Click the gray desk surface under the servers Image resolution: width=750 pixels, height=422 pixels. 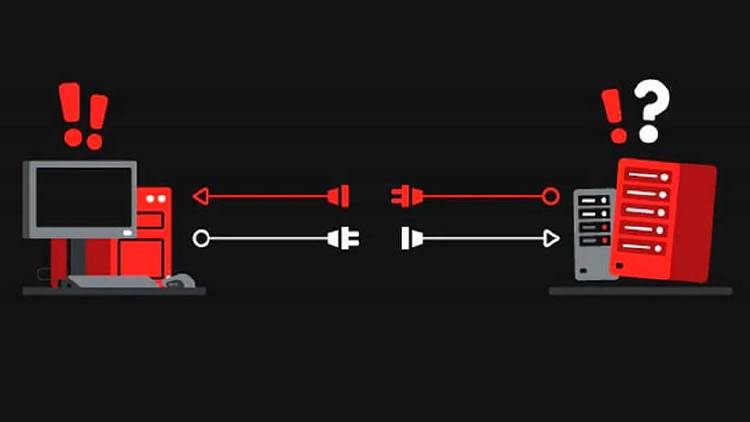click(640, 291)
